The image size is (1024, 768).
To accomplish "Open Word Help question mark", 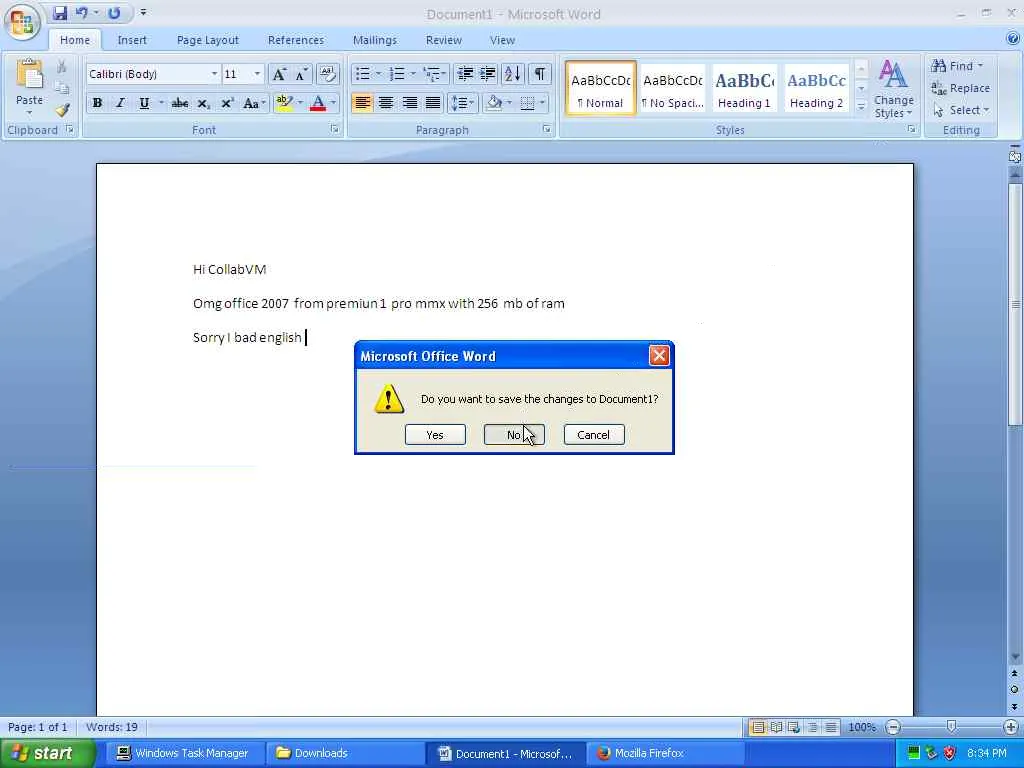I will [x=1013, y=39].
